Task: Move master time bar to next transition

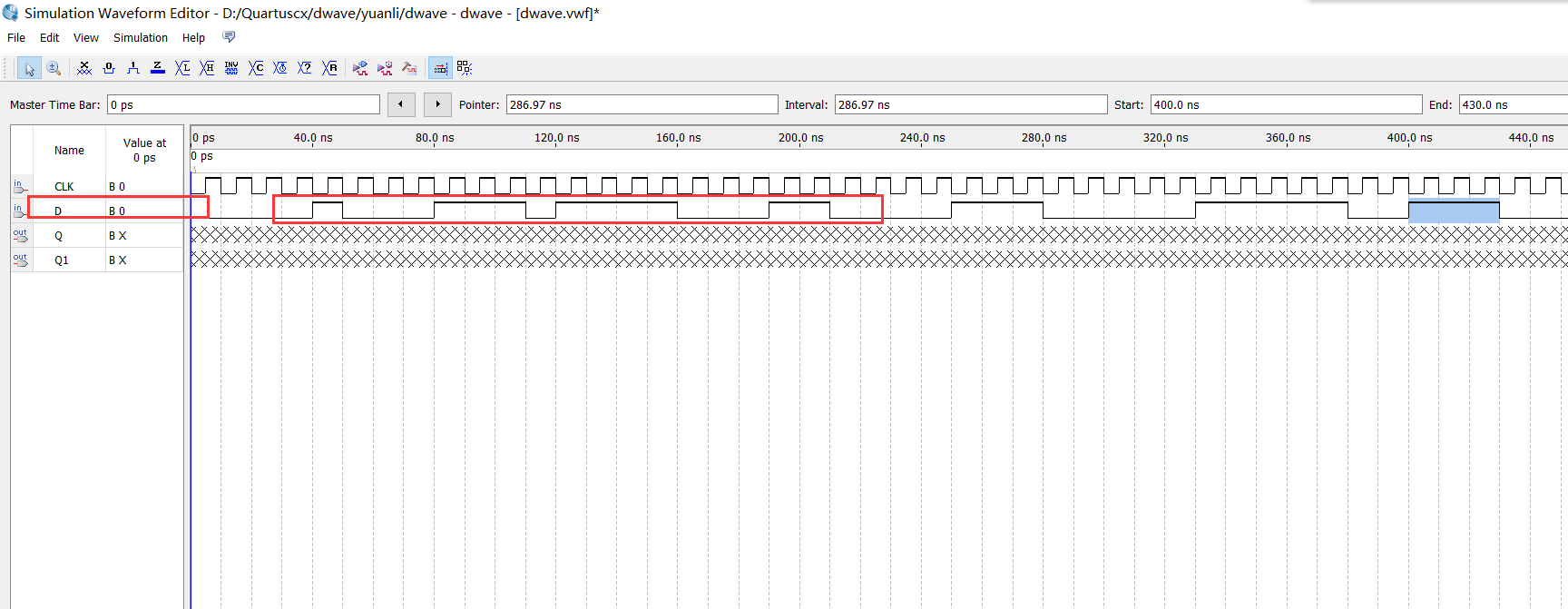Action: (x=437, y=104)
